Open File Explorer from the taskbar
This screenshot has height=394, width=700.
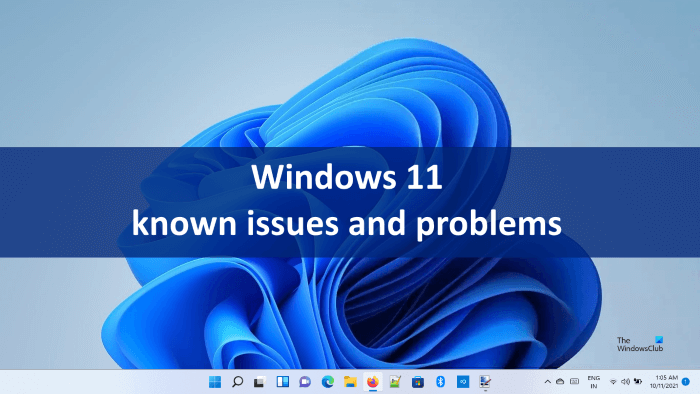coord(350,382)
